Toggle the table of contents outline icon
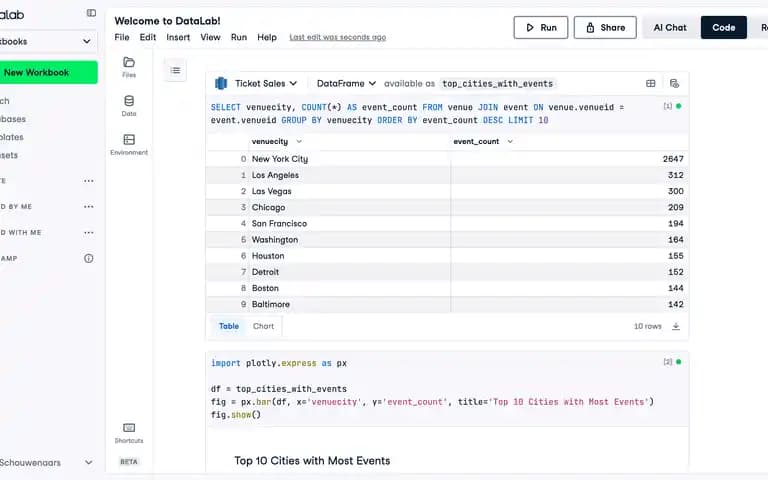The image size is (768, 480). tap(175, 71)
